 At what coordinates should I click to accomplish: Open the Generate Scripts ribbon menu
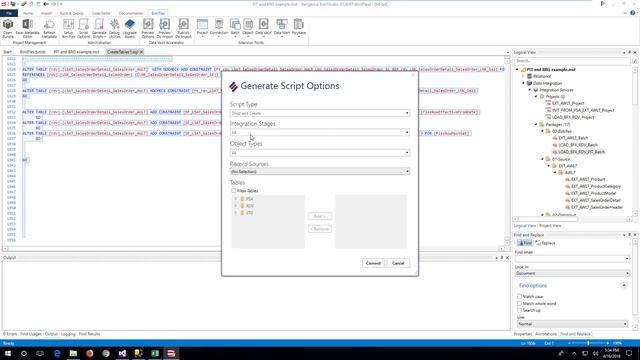pyautogui.click(x=99, y=28)
